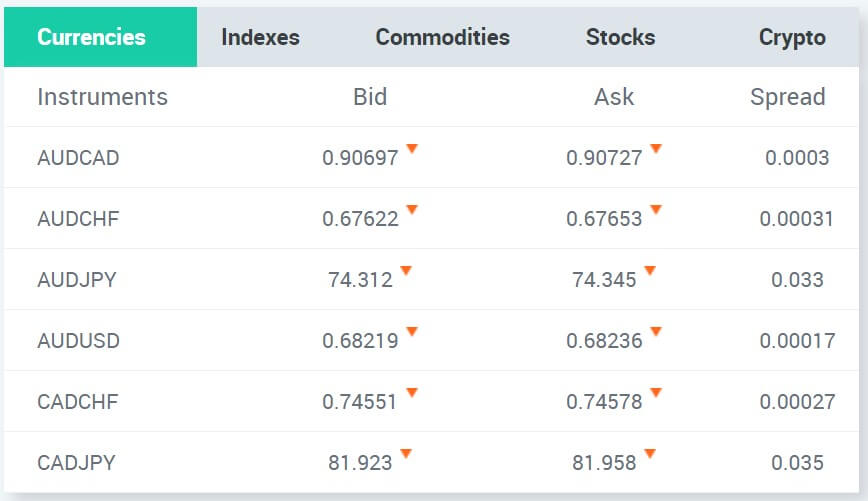
Task: Select the AUDCAD instrument row
Action: [x=431, y=157]
